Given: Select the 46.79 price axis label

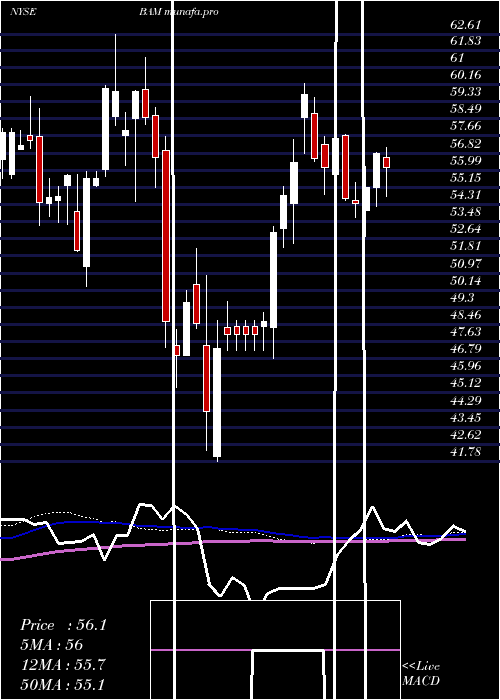Looking at the screenshot, I should click(466, 349).
